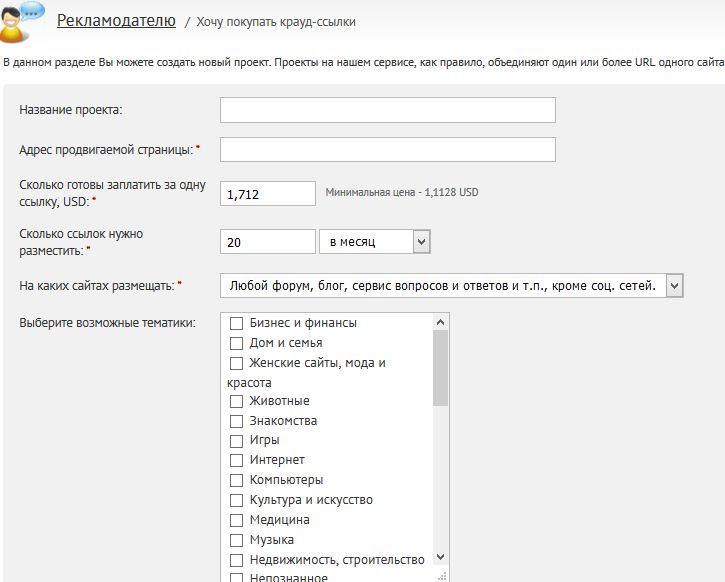
Task: Open the Рекламодателю link
Action: pos(116,20)
